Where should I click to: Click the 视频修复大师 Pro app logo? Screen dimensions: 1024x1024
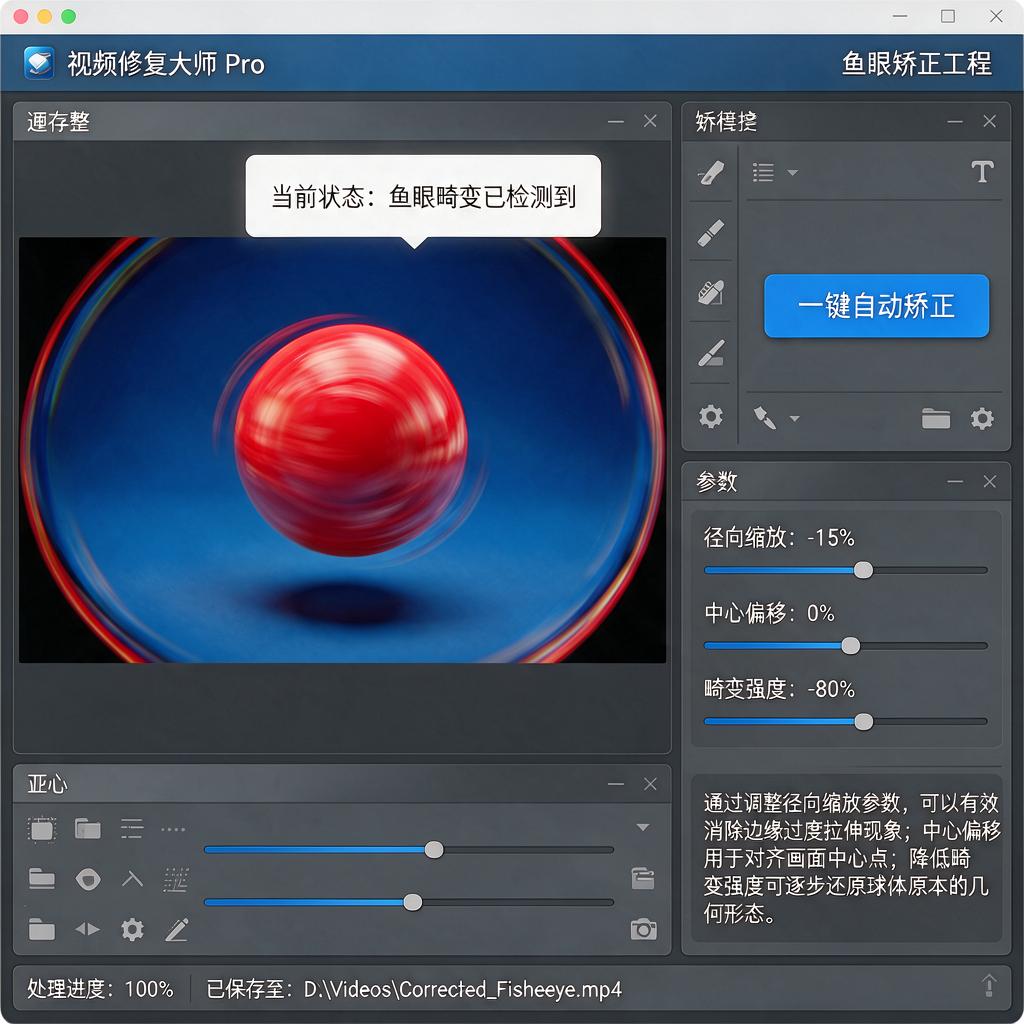[x=39, y=63]
